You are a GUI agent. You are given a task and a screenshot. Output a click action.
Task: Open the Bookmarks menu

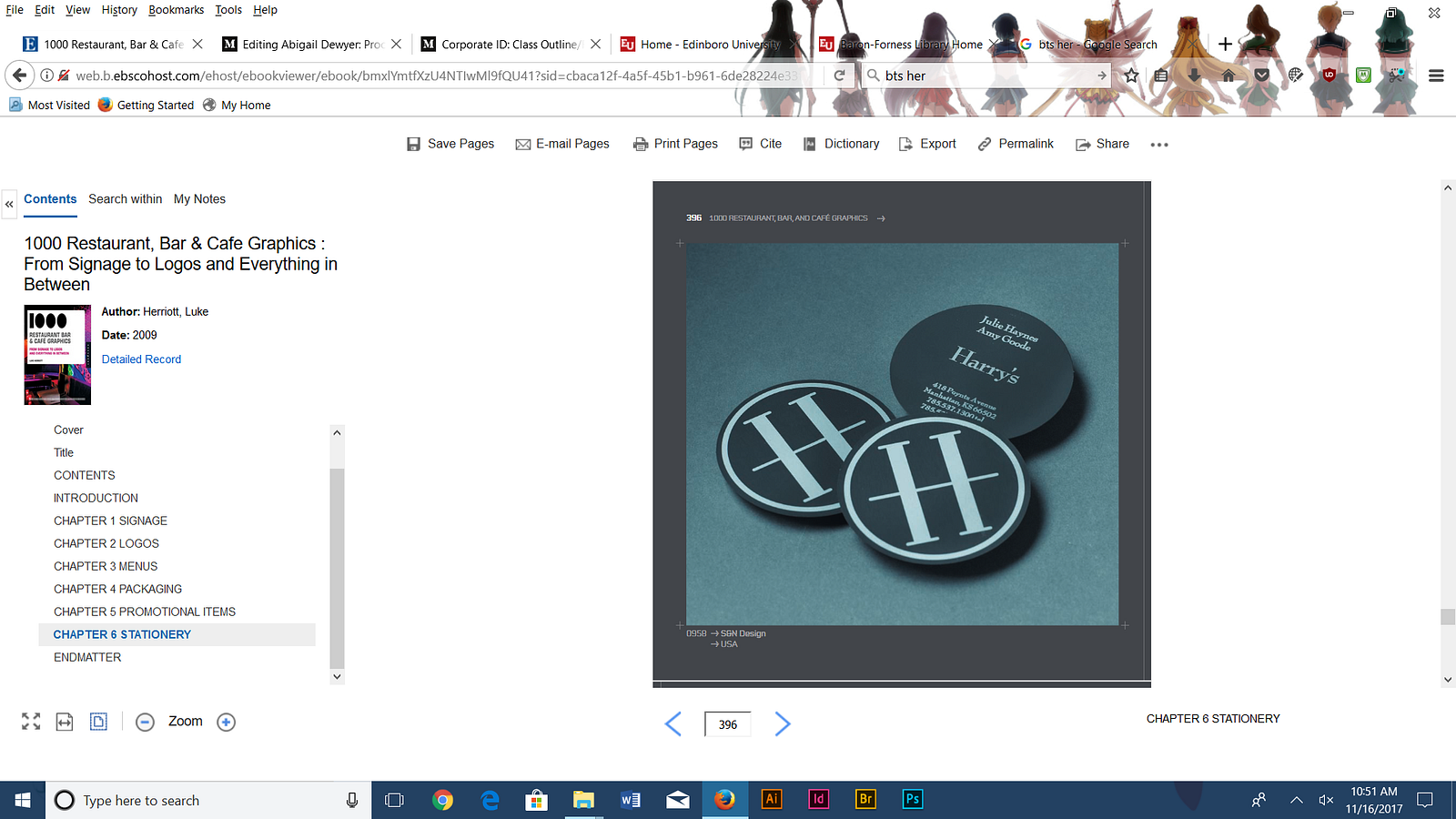(177, 10)
